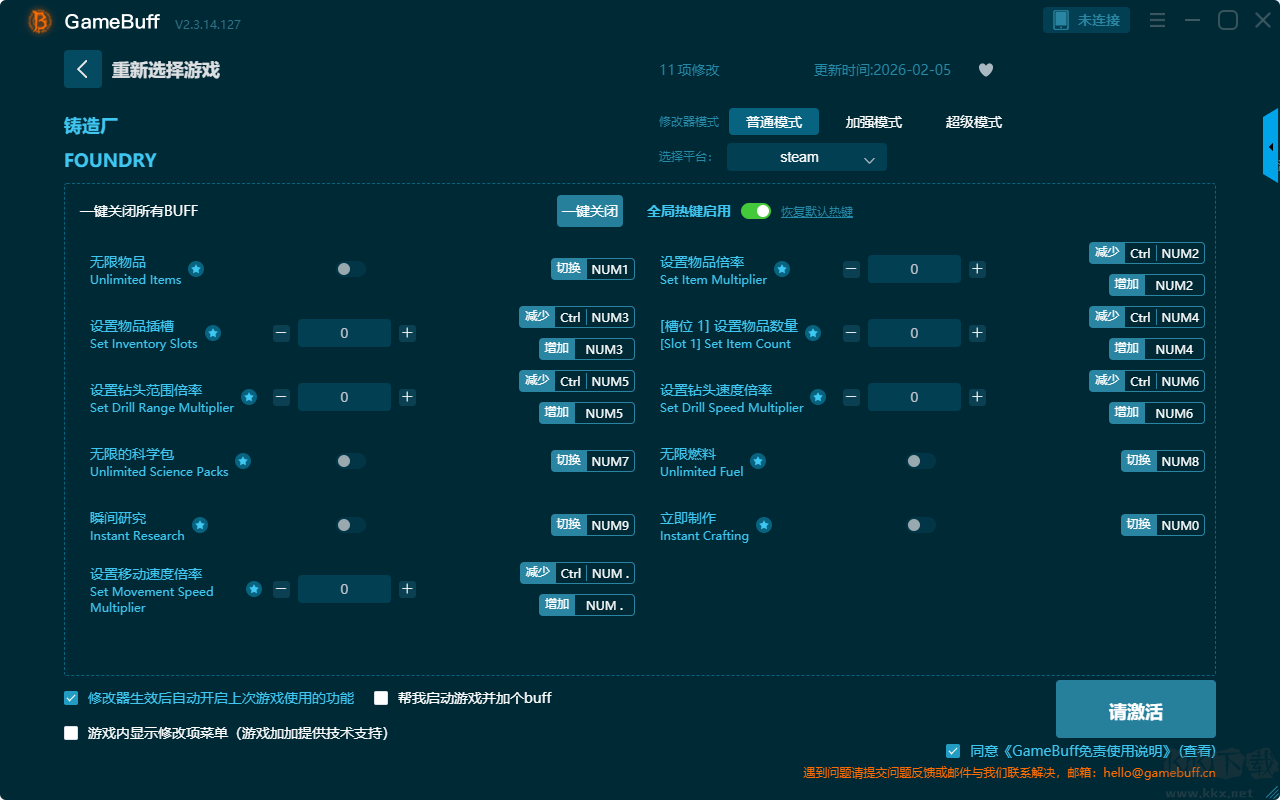Click star icon beside Instant Research
Viewport: 1280px width, 800px height.
[x=200, y=525]
